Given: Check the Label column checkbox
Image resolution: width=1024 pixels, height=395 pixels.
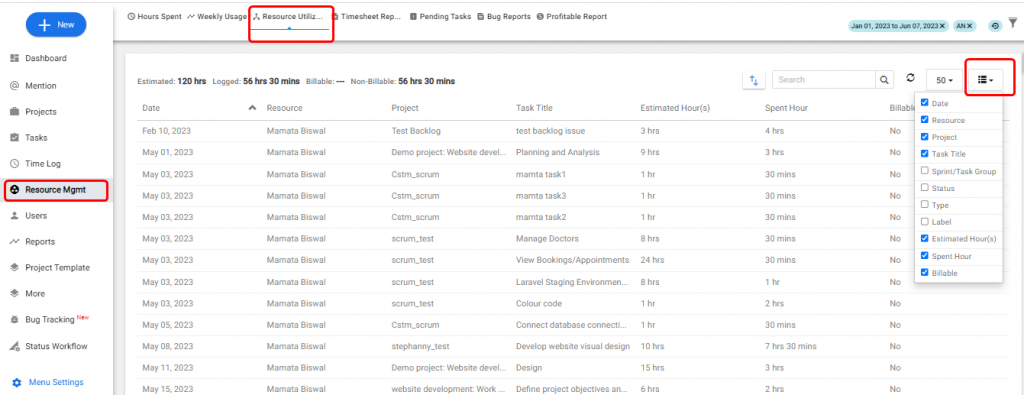Looking at the screenshot, I should click(x=925, y=221).
